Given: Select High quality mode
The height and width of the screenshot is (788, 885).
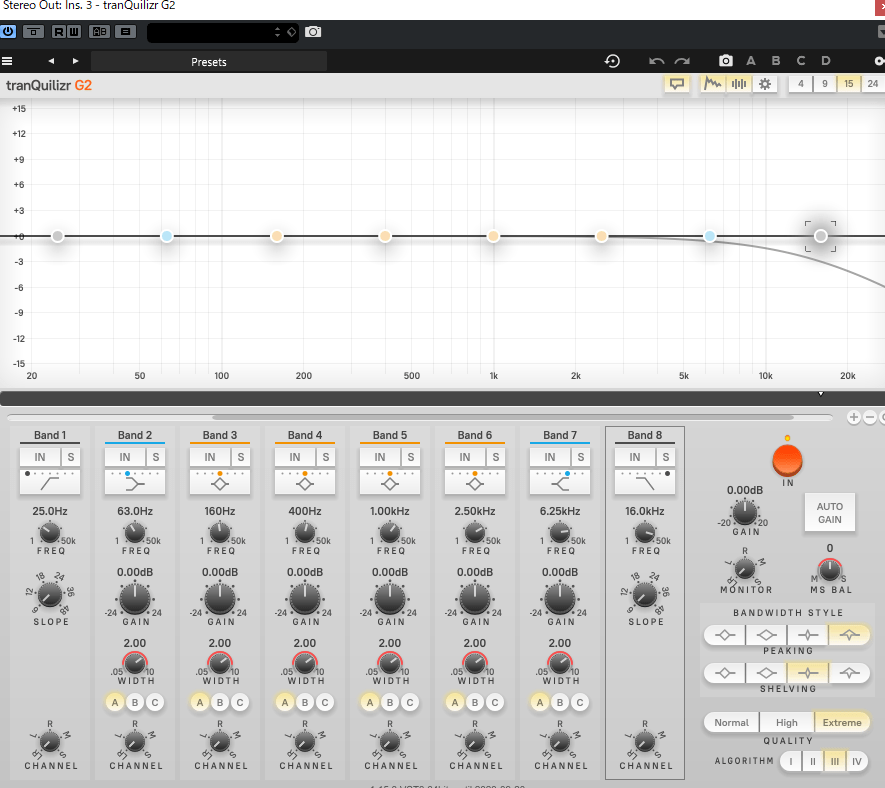Looking at the screenshot, I should pos(786,722).
